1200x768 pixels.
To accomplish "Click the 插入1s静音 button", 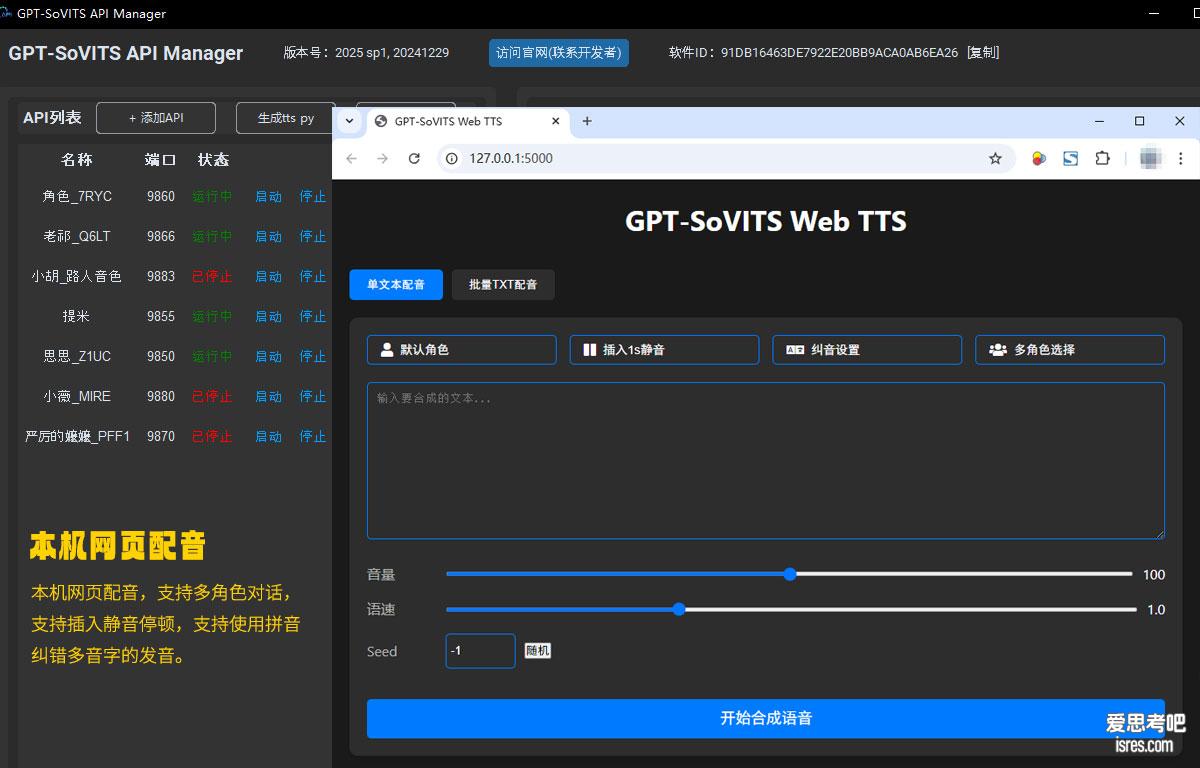I will [x=664, y=350].
